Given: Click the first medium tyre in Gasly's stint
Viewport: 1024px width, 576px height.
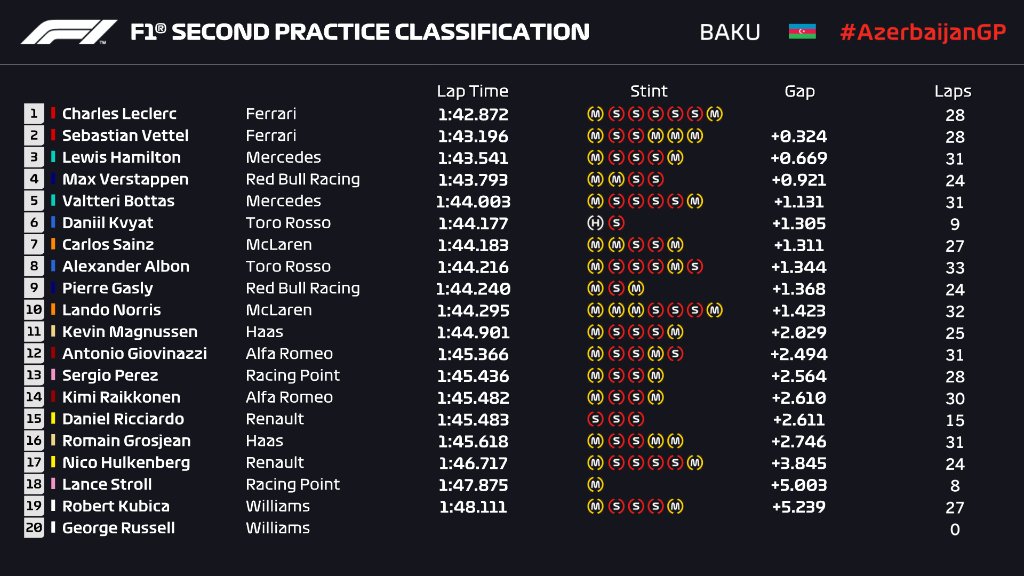Looking at the screenshot, I should pyautogui.click(x=595, y=288).
